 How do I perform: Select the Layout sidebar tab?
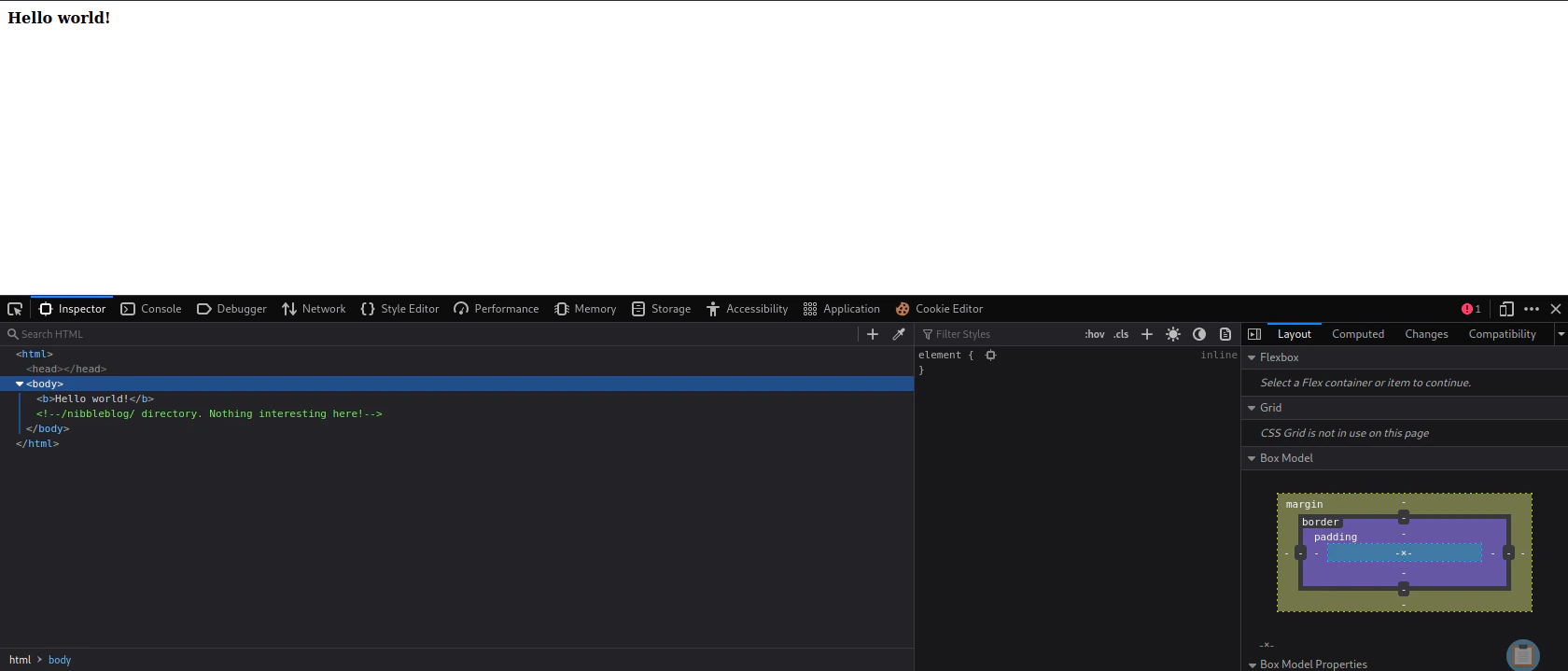pos(1294,334)
